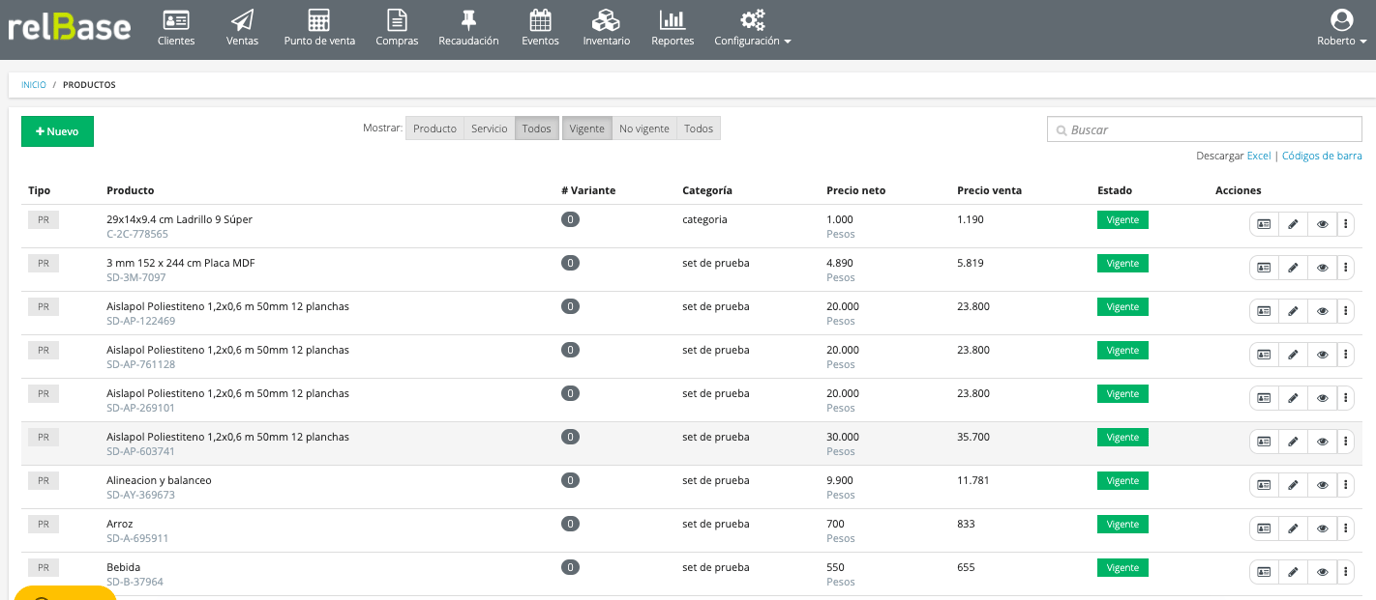Open more actions for 3 mm Placa MDF
Screen dimensions: 1376x600
(1346, 268)
